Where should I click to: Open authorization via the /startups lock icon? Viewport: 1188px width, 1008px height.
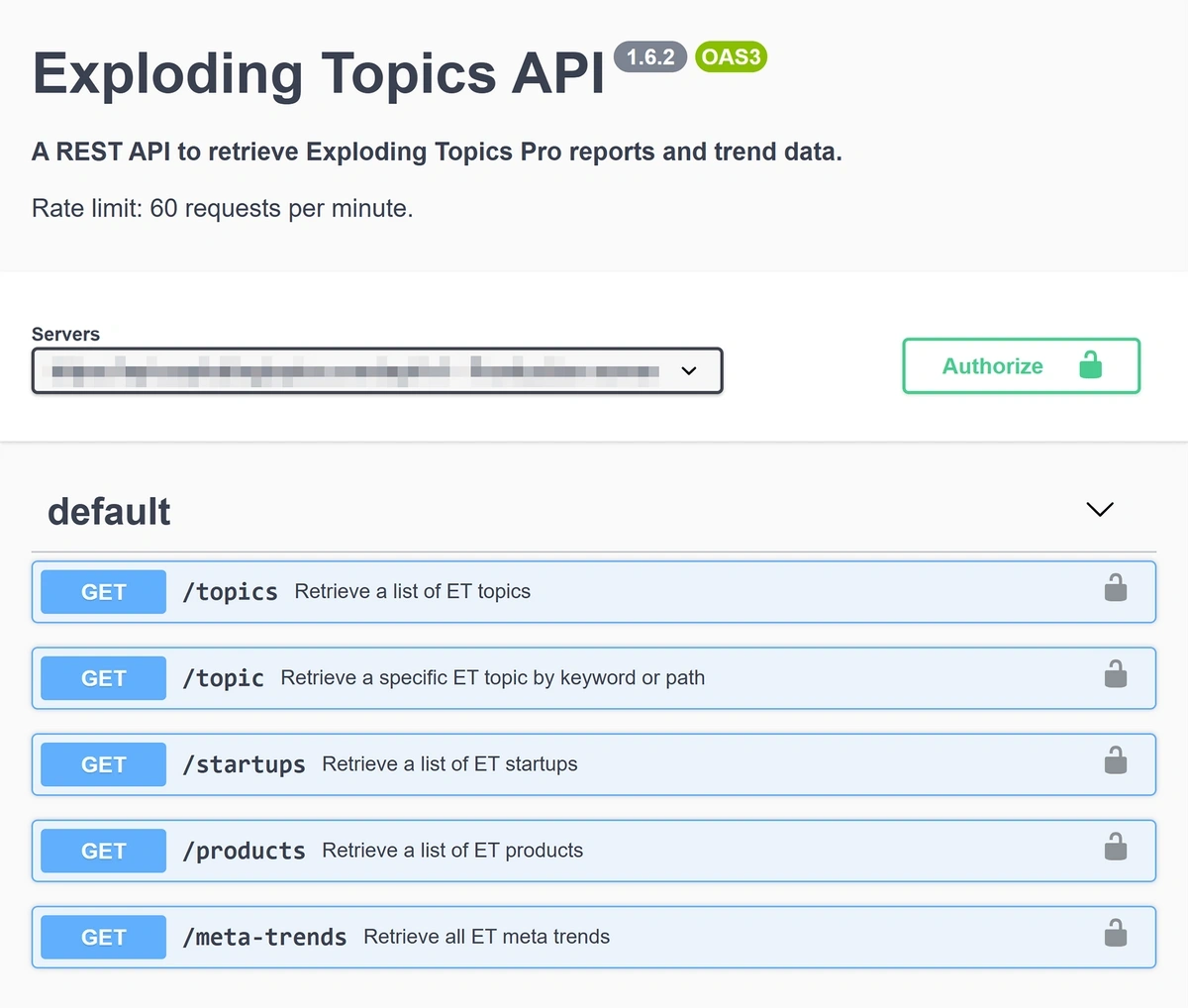coord(1115,761)
